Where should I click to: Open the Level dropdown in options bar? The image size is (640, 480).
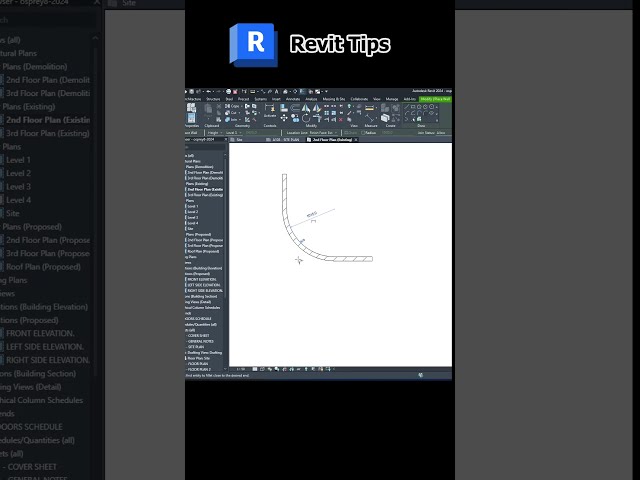234,133
